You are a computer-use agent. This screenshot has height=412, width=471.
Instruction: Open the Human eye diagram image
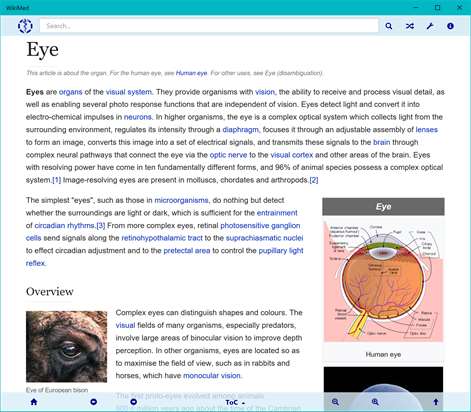tap(383, 281)
